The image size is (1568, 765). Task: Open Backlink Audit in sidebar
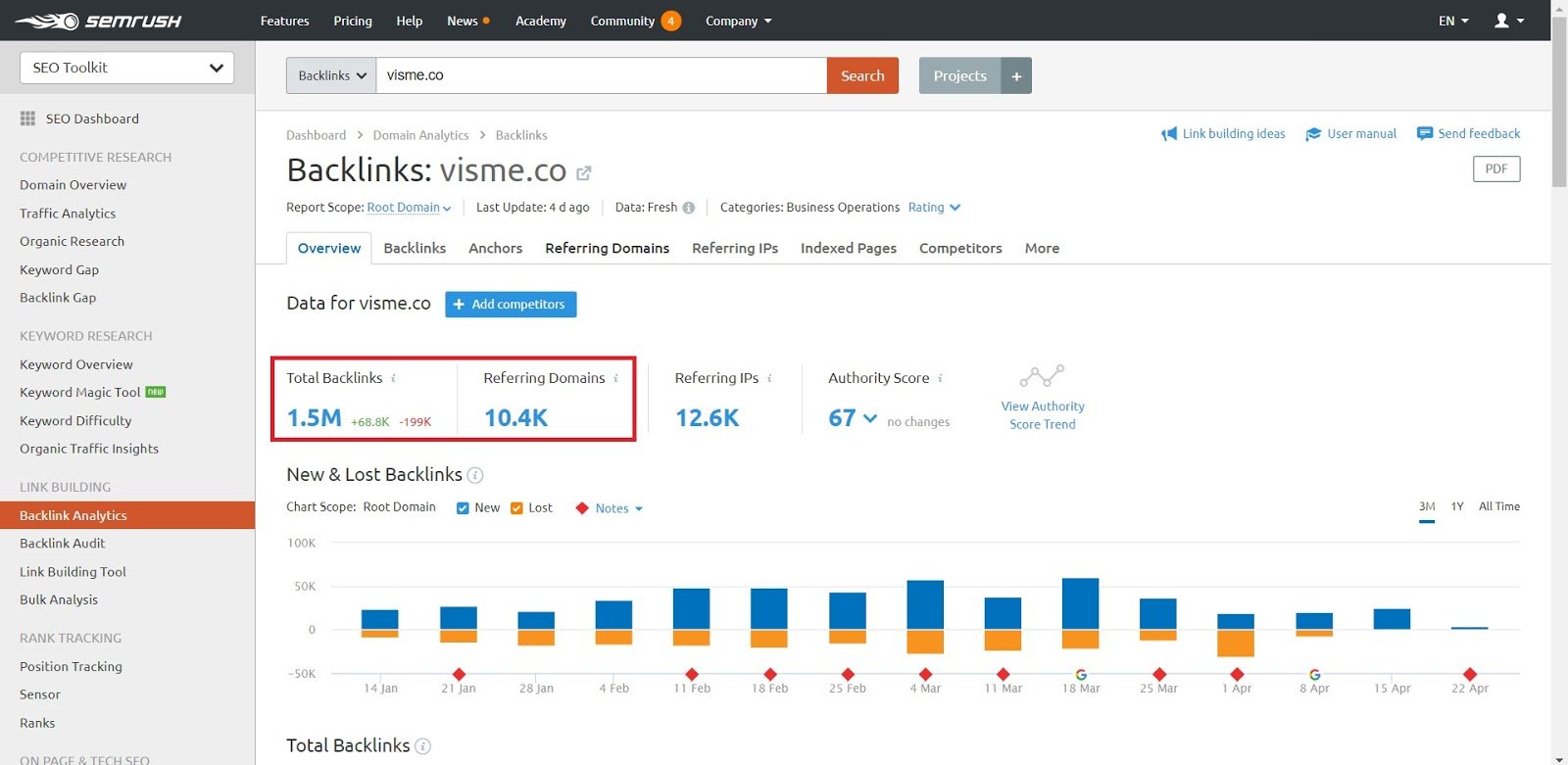(x=62, y=544)
